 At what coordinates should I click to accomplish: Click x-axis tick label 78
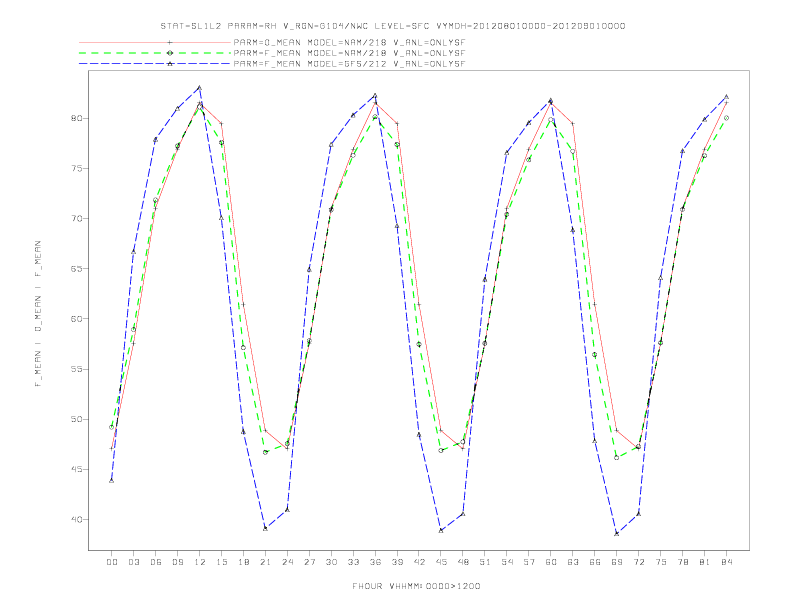click(x=683, y=562)
